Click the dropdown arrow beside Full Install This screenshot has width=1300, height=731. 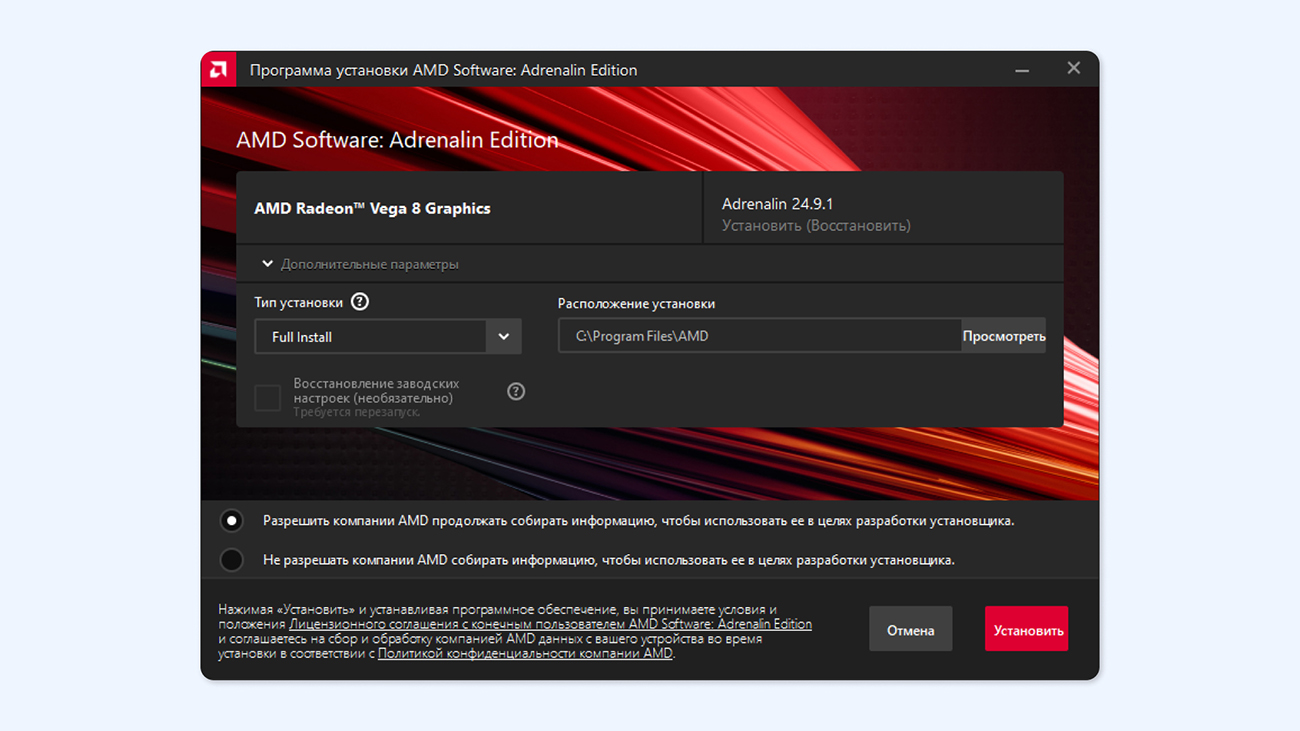[503, 337]
